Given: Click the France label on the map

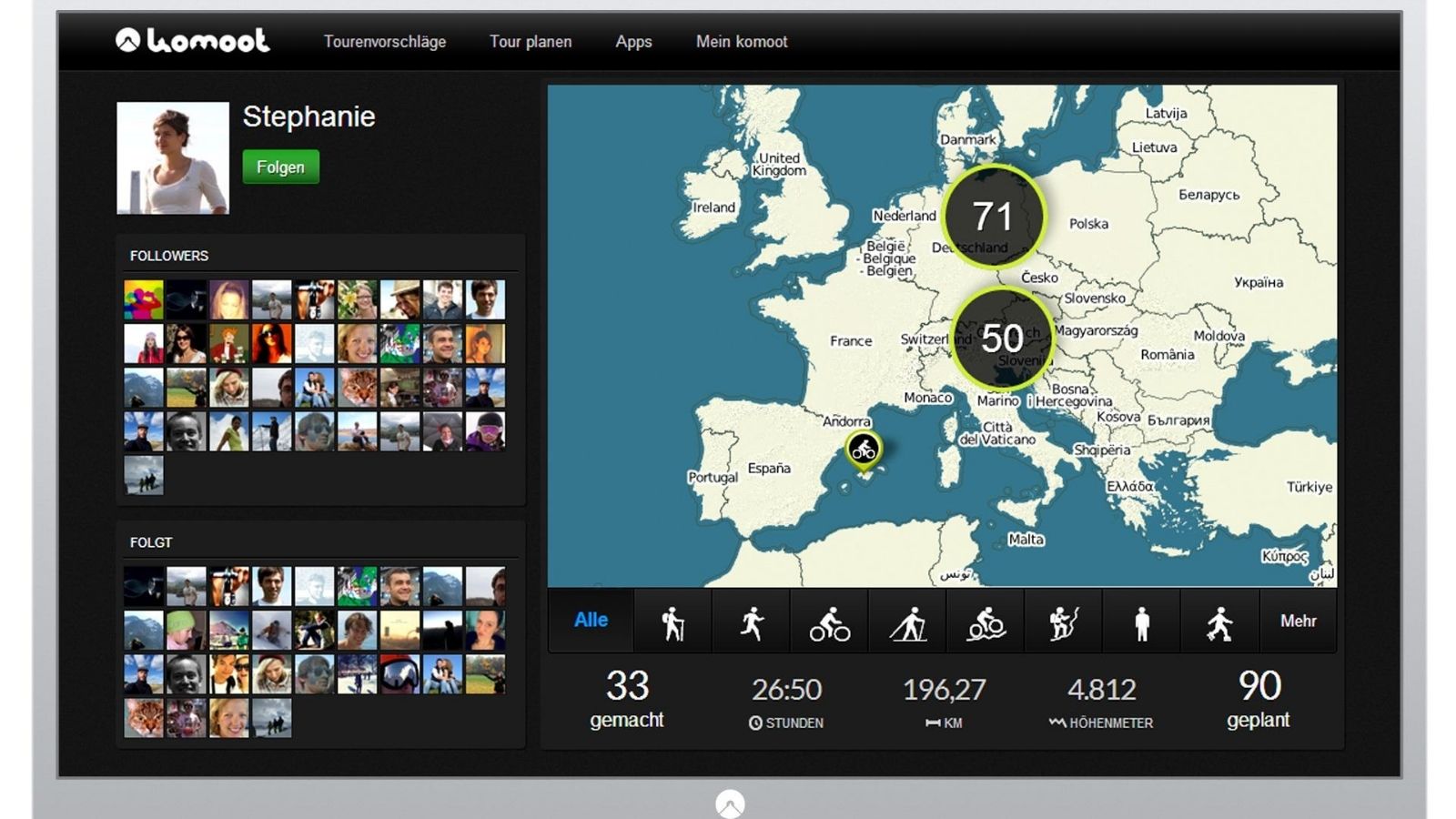Looking at the screenshot, I should click(x=851, y=341).
